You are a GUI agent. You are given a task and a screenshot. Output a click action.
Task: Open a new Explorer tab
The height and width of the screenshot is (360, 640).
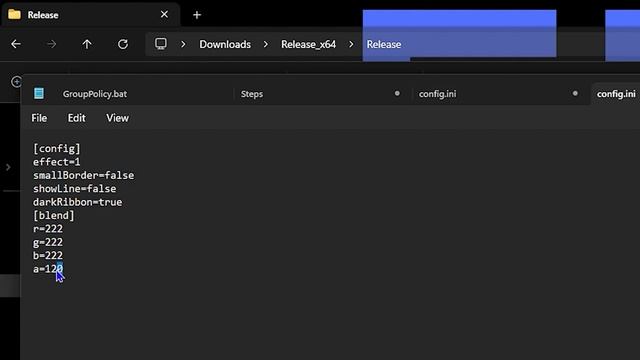click(197, 15)
